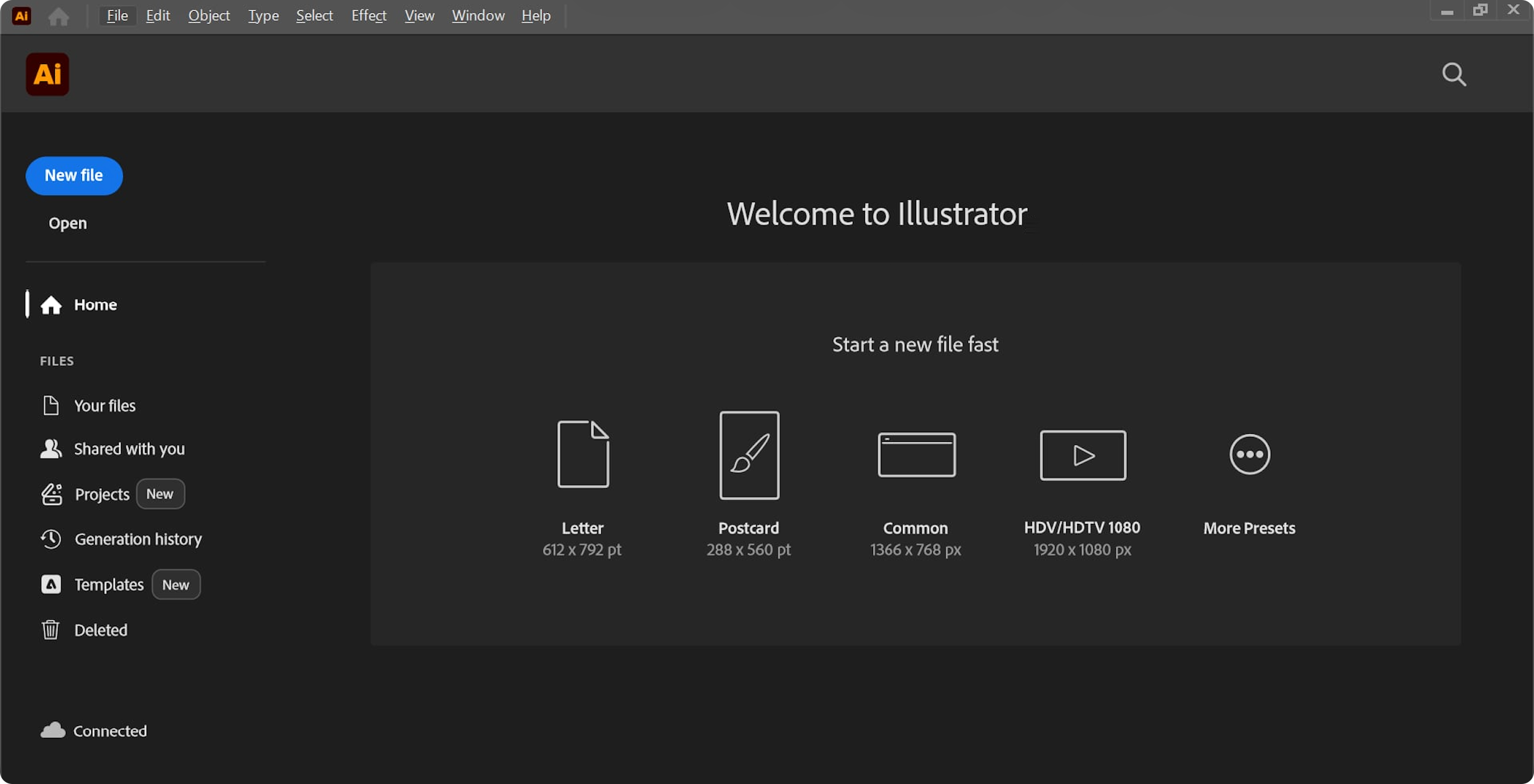Open the Effect menu
The width and height of the screenshot is (1534, 784).
pyautogui.click(x=368, y=15)
